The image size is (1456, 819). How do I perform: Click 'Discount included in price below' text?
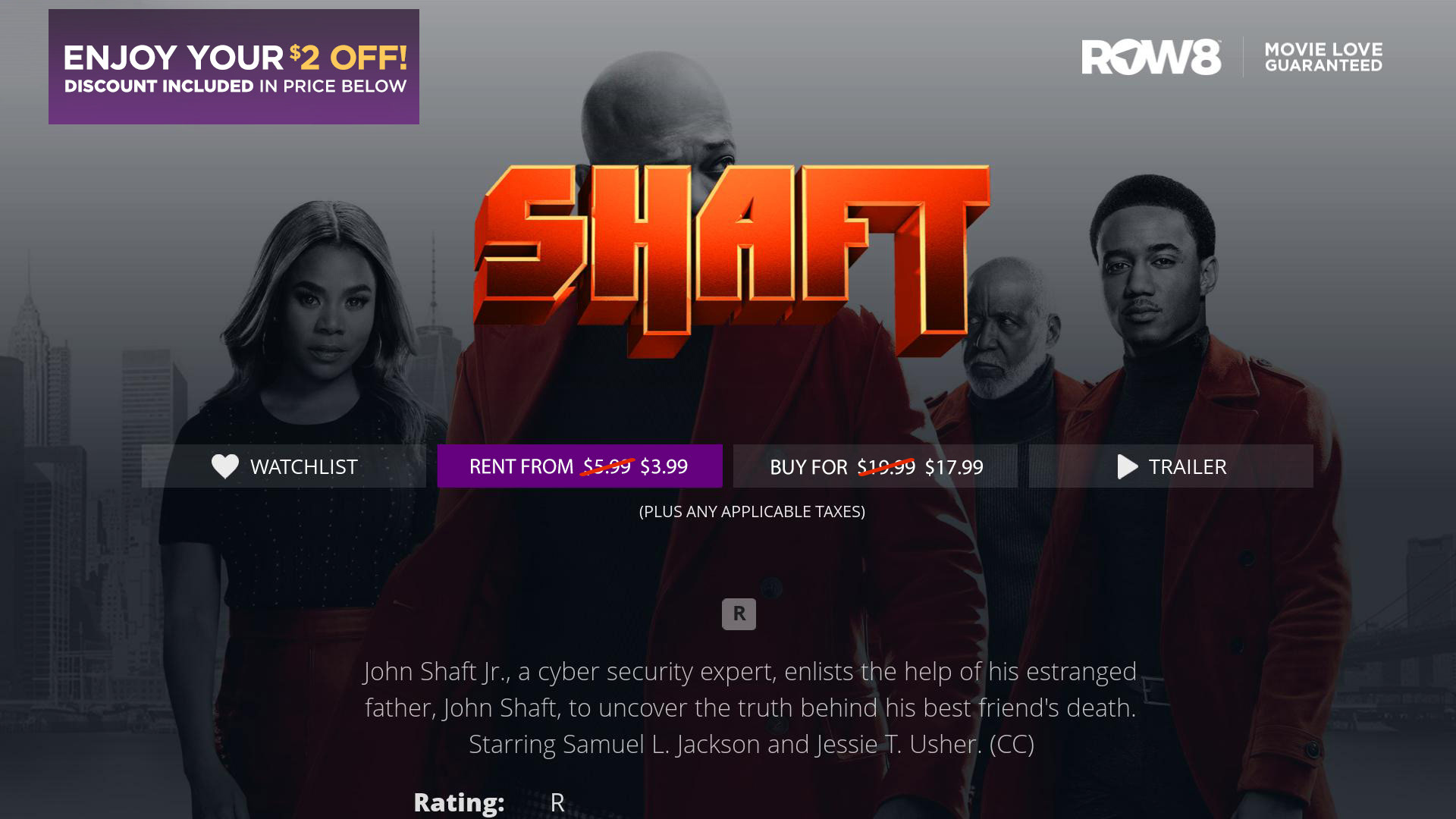click(x=235, y=86)
